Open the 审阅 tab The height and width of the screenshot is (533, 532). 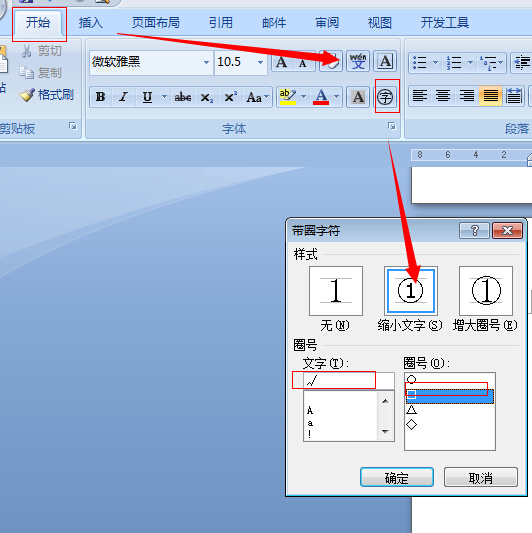[x=327, y=23]
